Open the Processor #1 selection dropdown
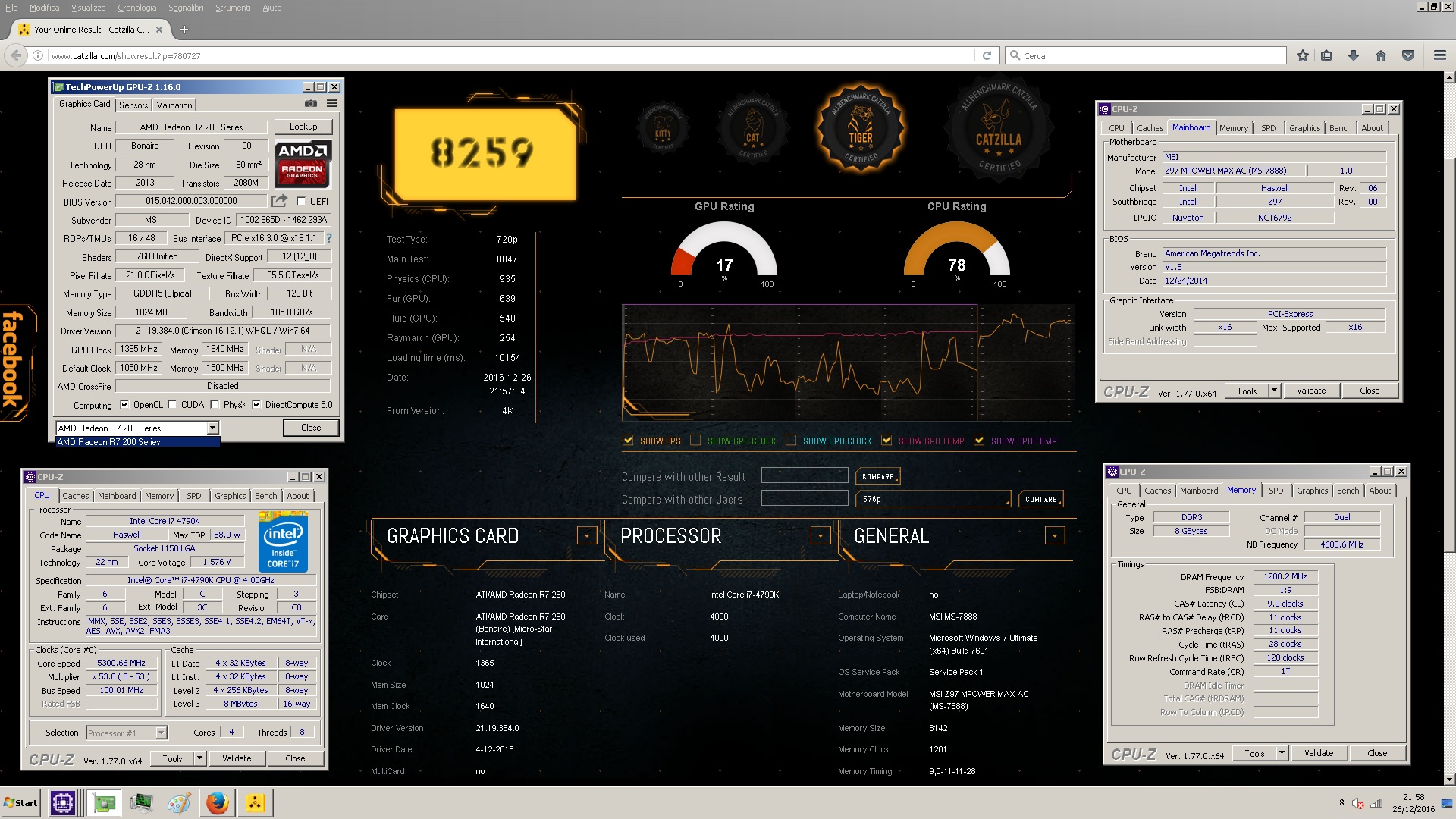This screenshot has width=1456, height=819. point(161,733)
